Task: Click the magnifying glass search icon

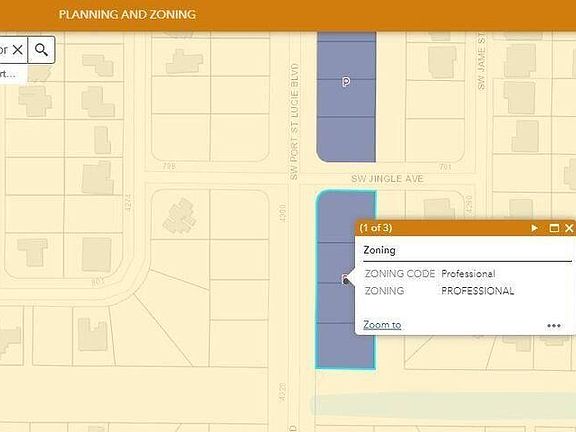Action: (x=42, y=50)
